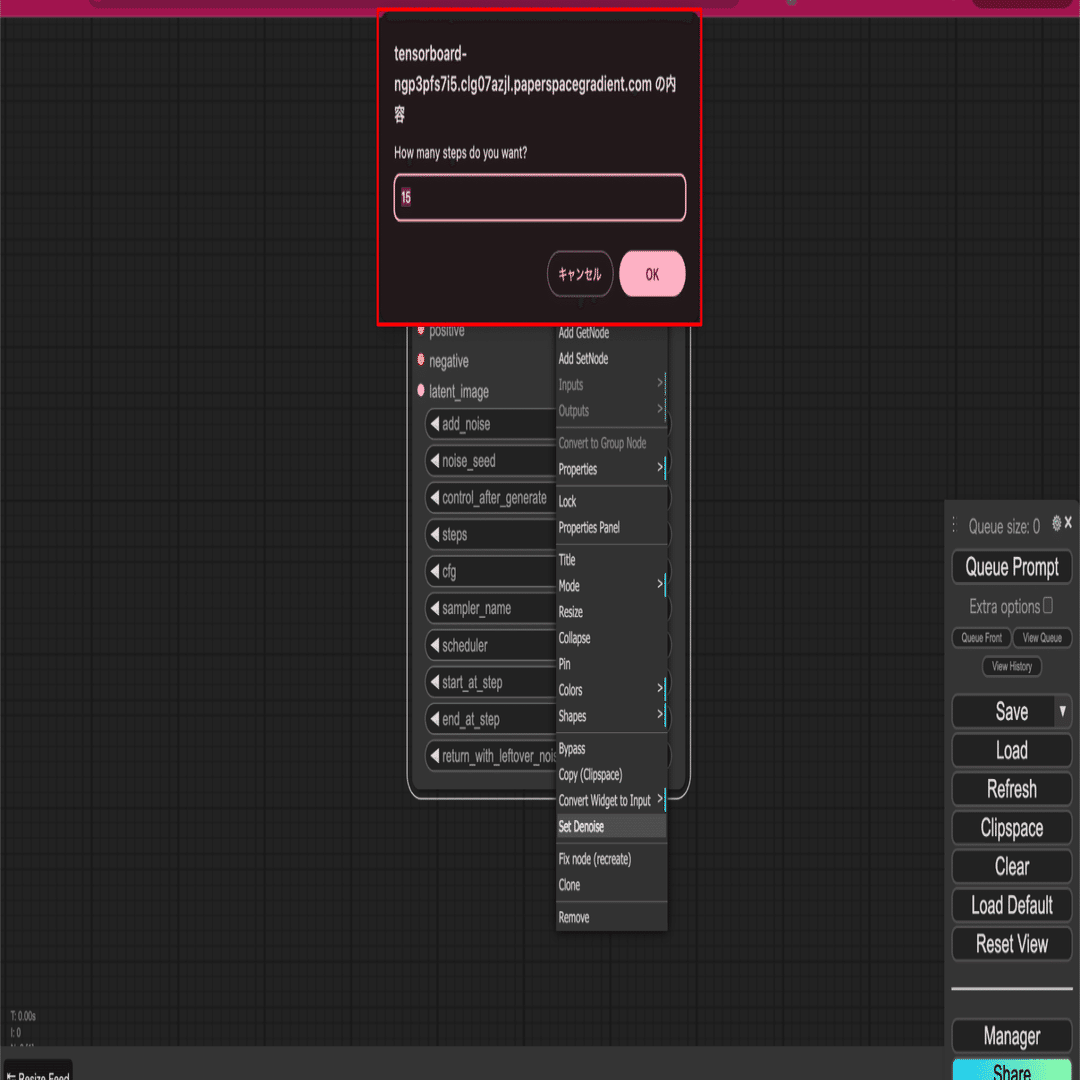
Task: Select Collapse in the context menu
Action: (x=611, y=638)
